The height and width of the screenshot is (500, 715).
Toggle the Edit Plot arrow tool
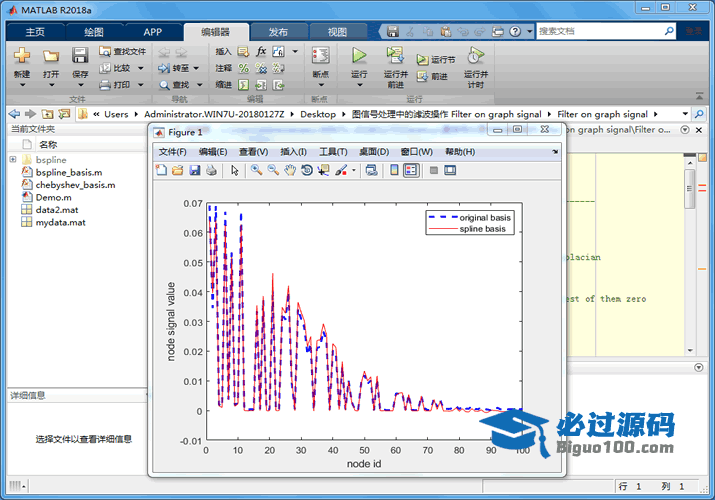(235, 170)
